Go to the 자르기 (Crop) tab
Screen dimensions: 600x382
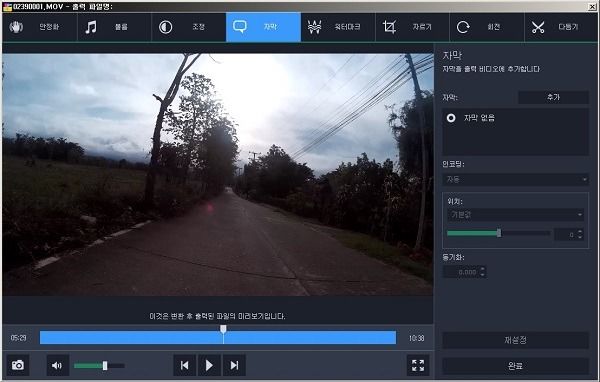tap(412, 27)
